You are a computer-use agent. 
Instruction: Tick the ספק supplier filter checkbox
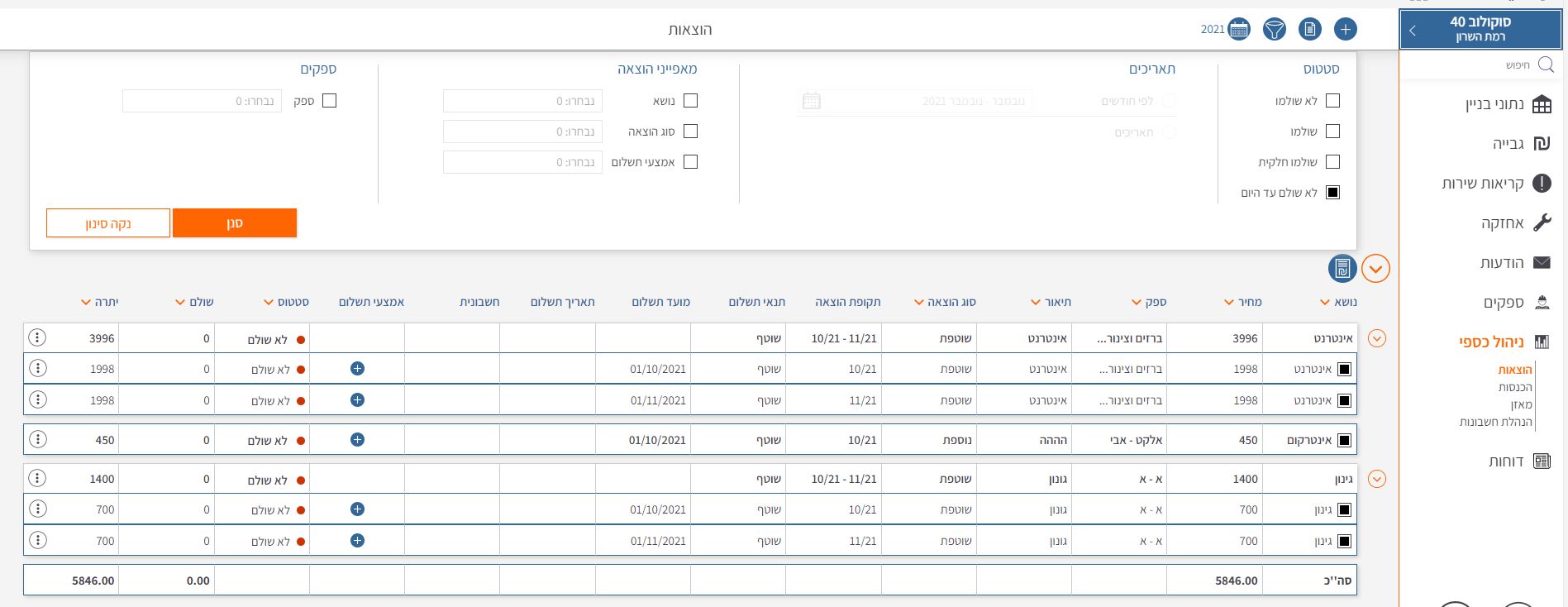(329, 101)
